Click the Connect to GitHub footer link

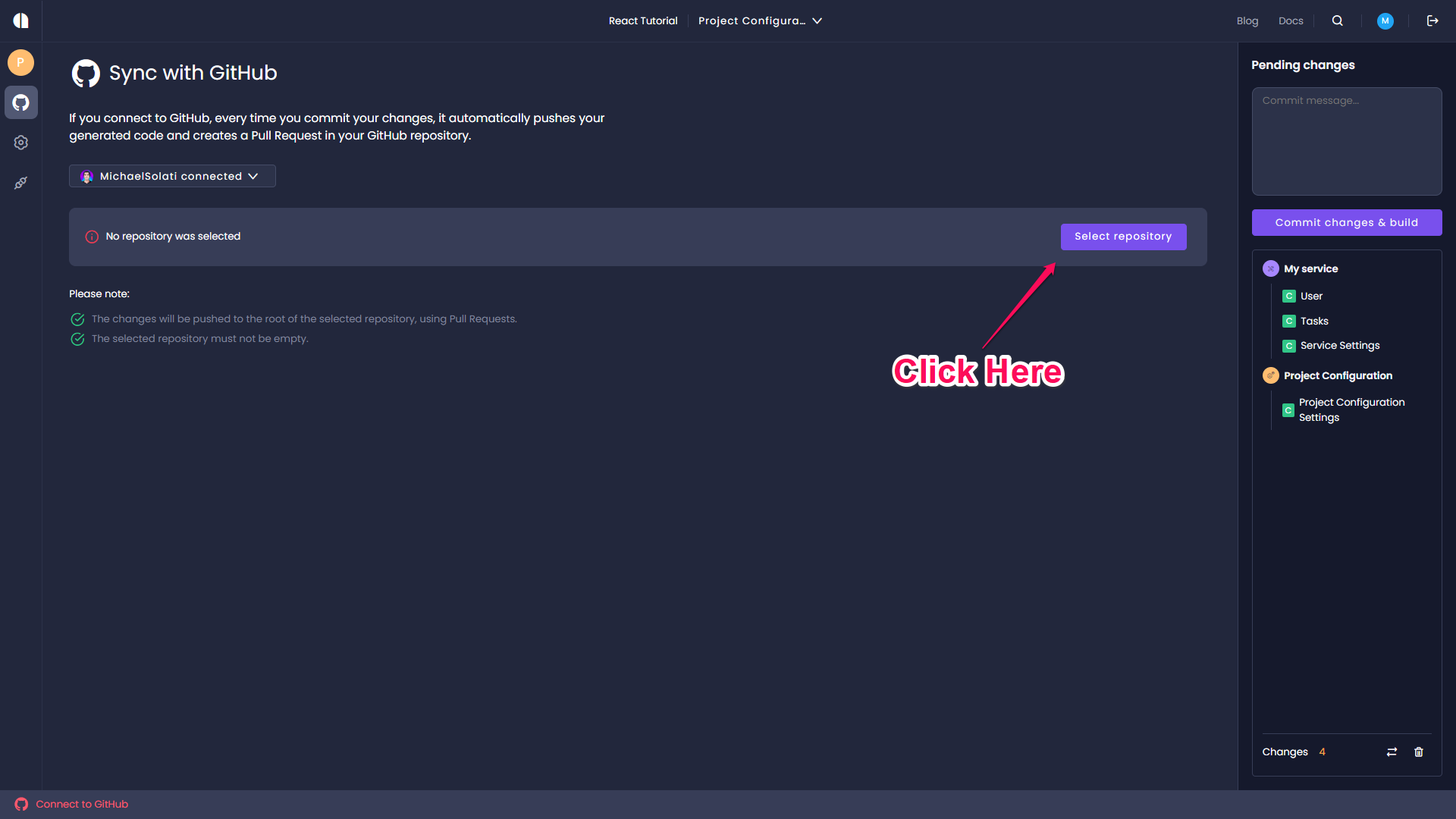82,804
